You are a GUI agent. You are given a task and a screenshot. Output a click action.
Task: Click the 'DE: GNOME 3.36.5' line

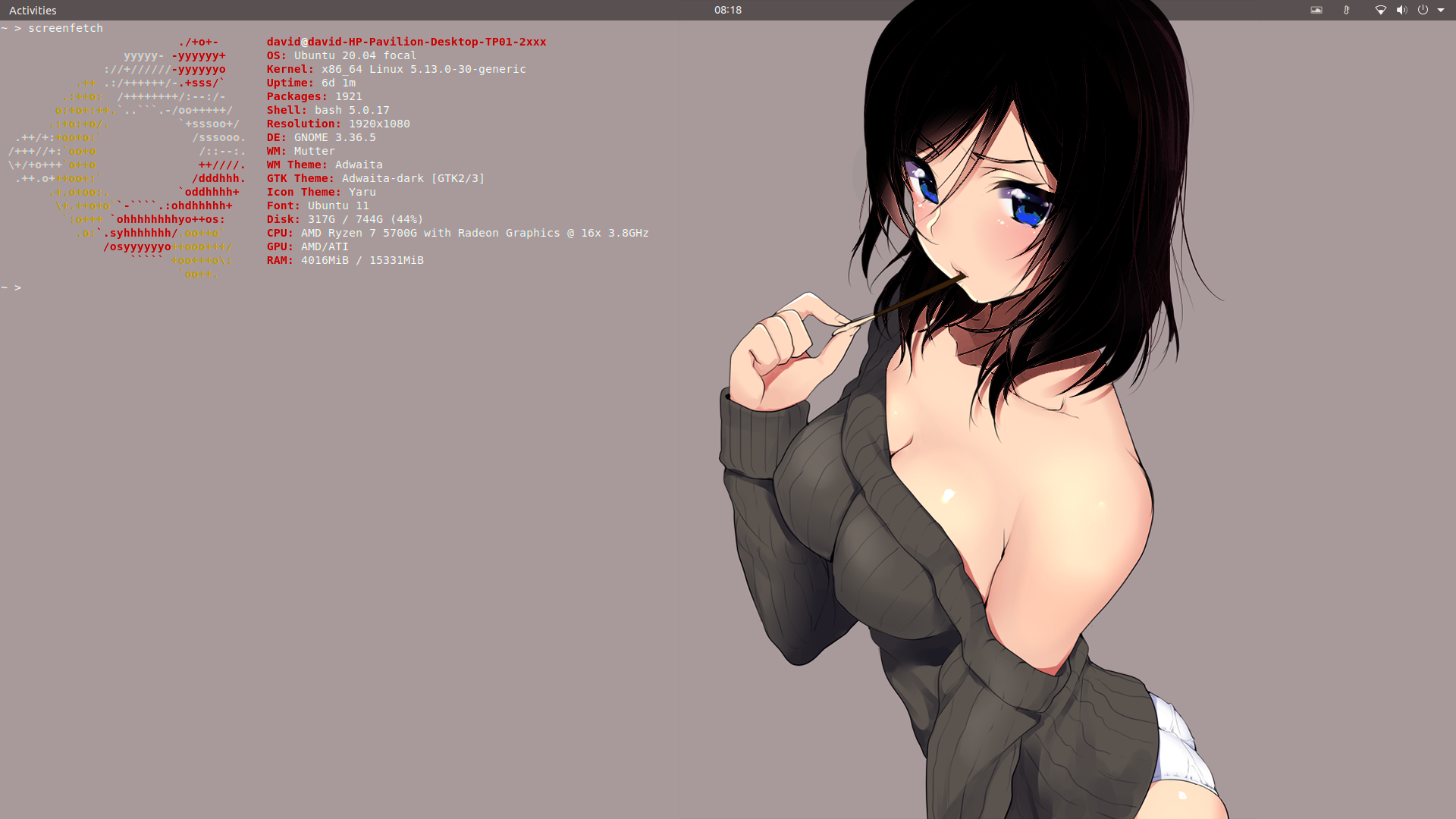click(x=321, y=137)
